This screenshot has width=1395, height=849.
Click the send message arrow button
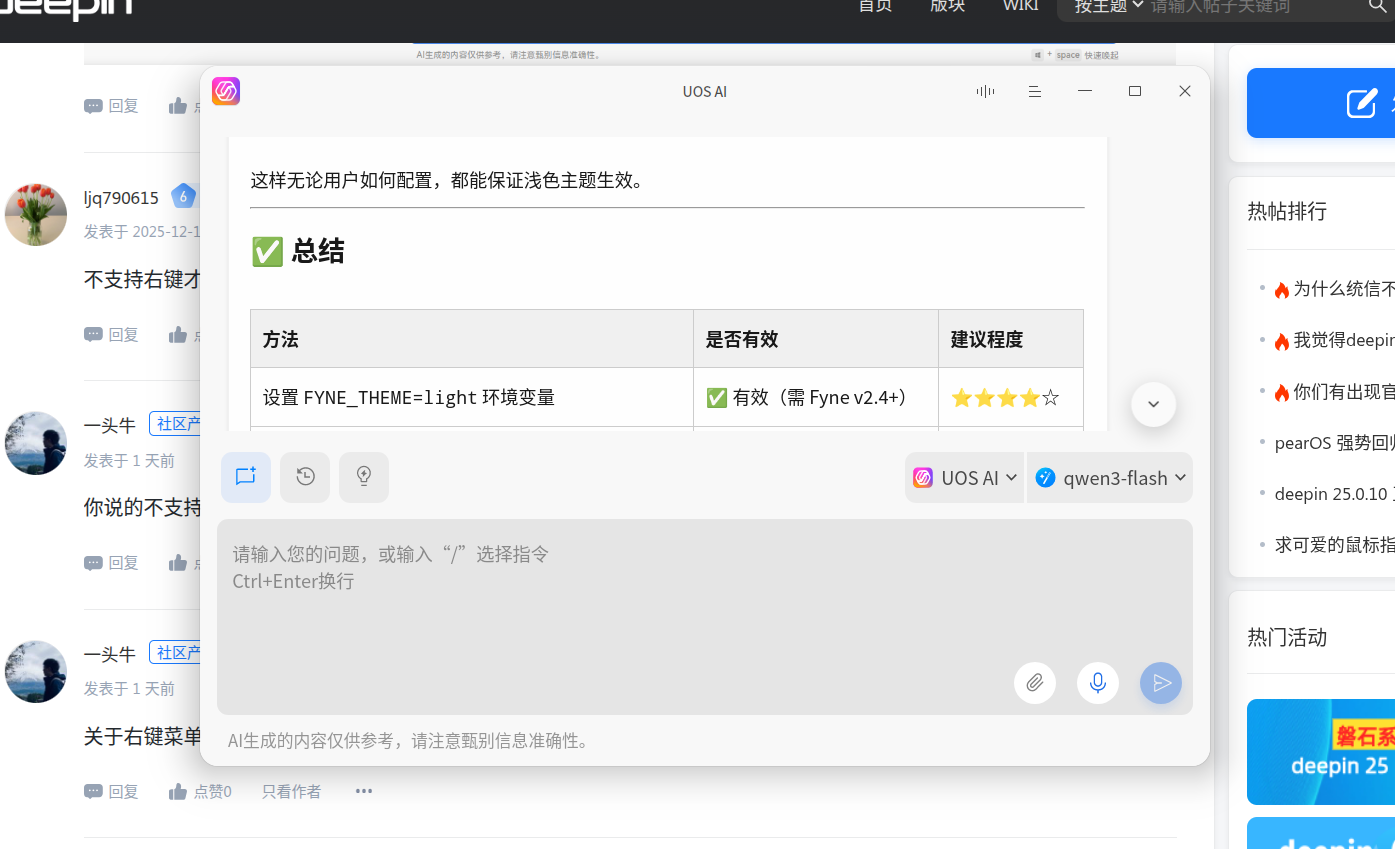(x=1161, y=683)
